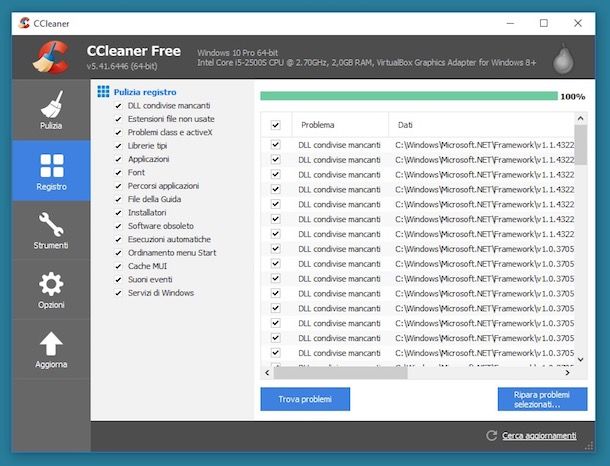Click Ripara problemi selezionati button
Screen dimensions: 610x466
pos(542,399)
